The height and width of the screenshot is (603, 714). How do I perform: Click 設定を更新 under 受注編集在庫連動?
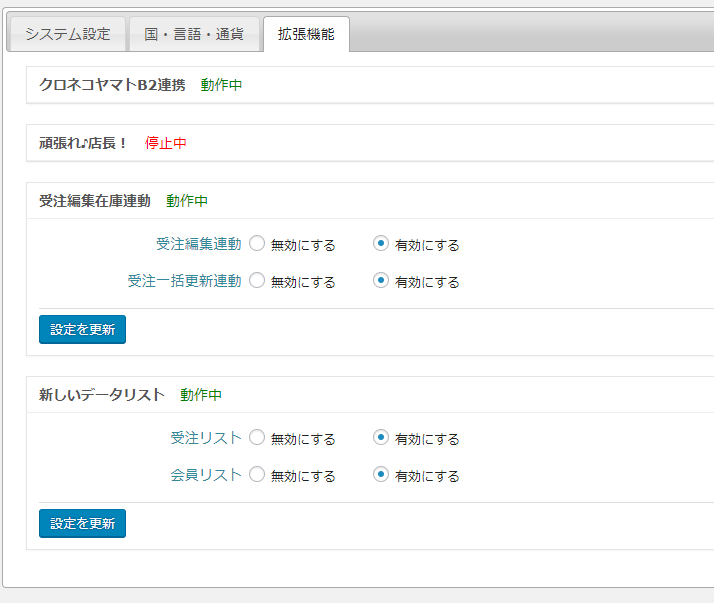click(82, 329)
